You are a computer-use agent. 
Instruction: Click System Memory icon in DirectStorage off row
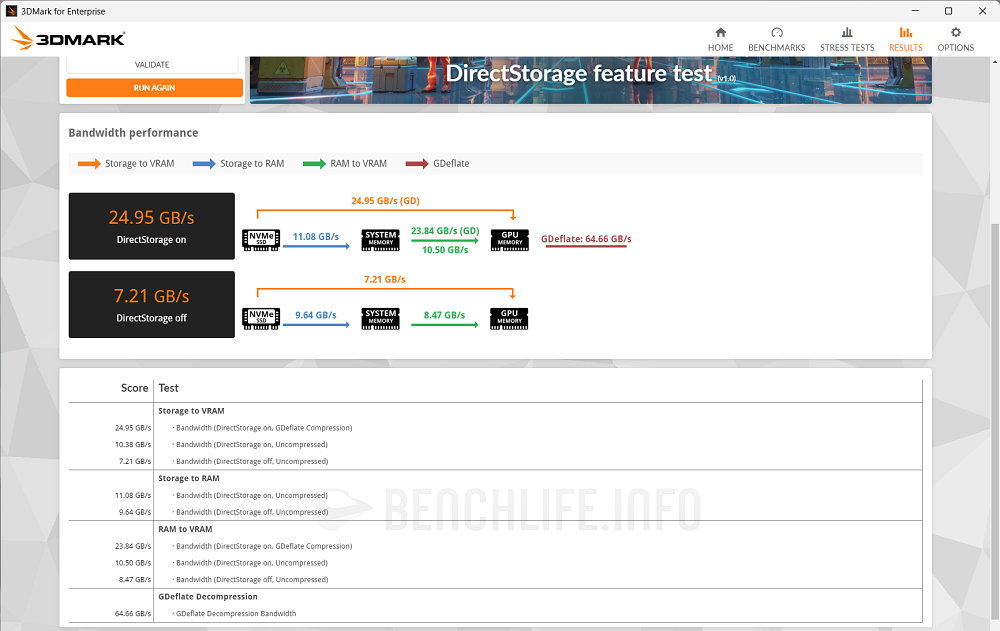coord(380,318)
